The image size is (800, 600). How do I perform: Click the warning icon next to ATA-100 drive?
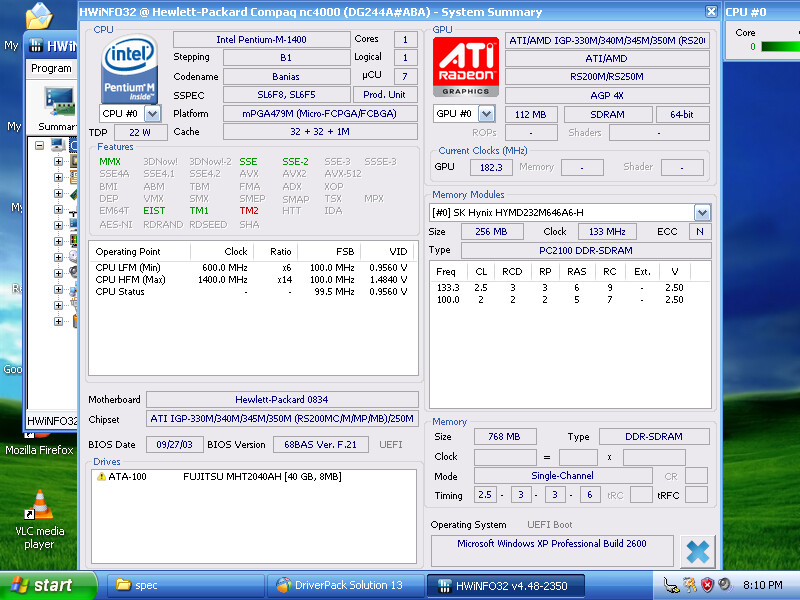coord(101,477)
